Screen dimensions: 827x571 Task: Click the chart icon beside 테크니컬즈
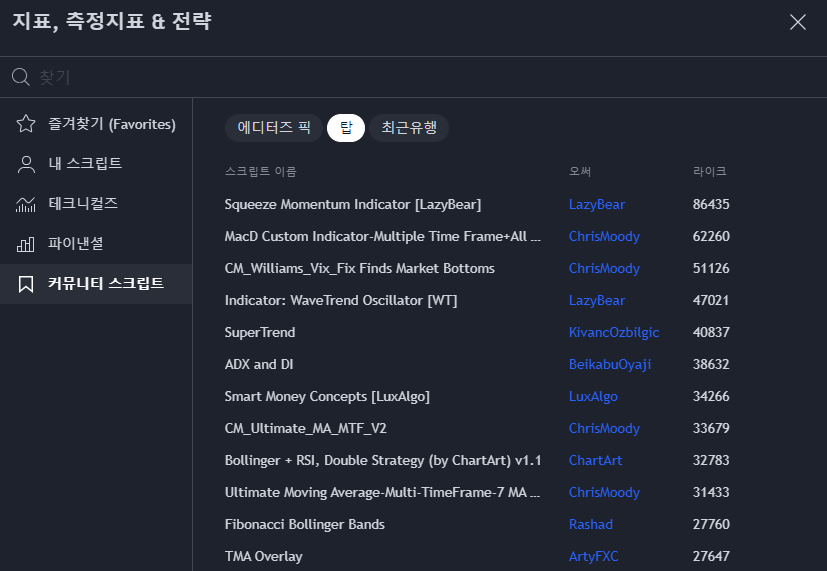pos(26,204)
